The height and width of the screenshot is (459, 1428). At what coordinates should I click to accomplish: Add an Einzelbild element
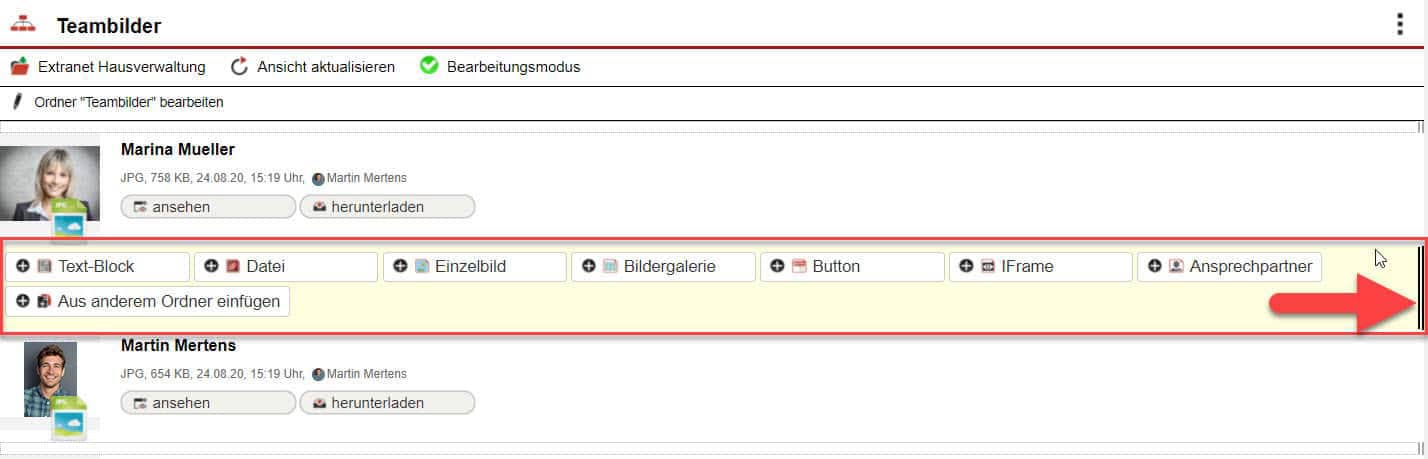point(474,267)
